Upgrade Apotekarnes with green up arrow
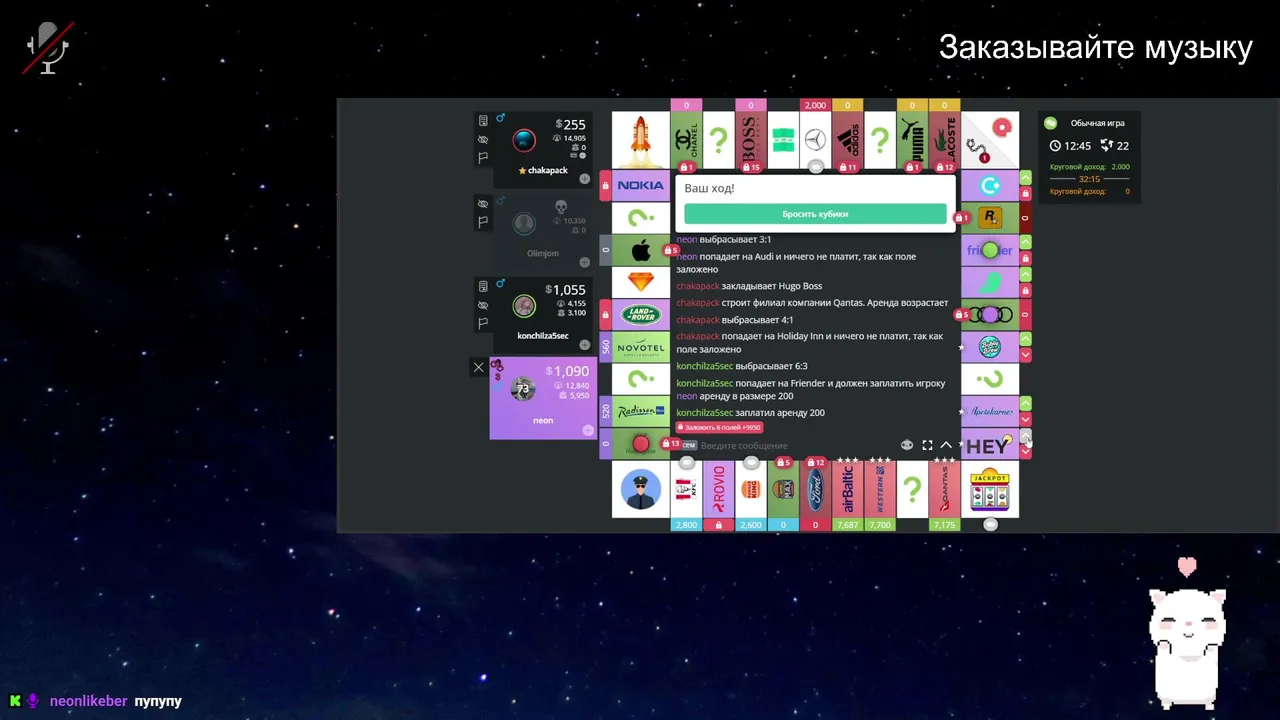1280x720 pixels. pos(1026,403)
